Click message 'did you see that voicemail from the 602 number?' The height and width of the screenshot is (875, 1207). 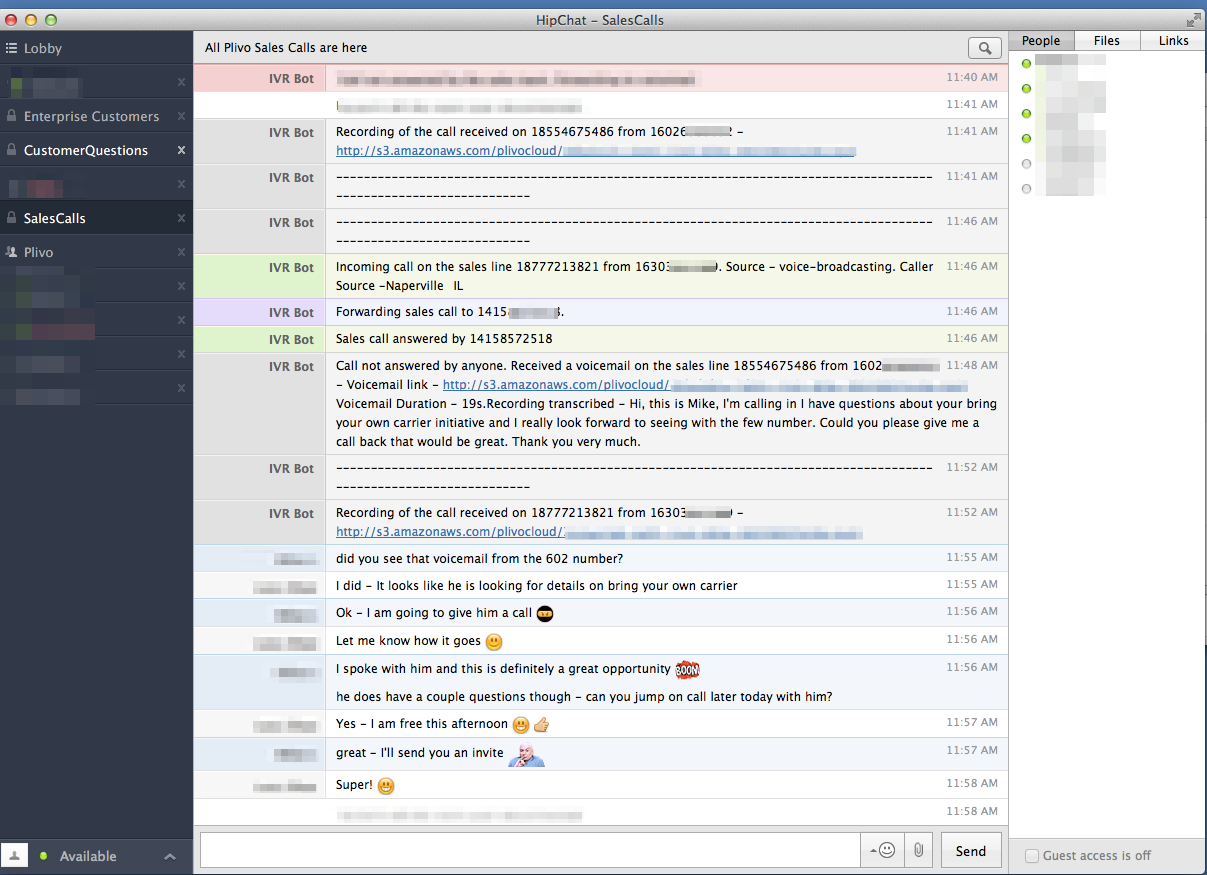click(479, 559)
